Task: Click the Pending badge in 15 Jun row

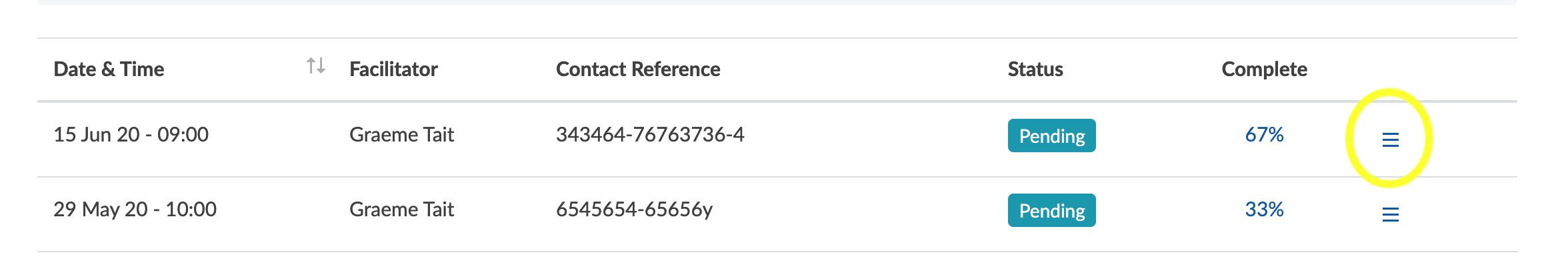Action: tap(1052, 136)
